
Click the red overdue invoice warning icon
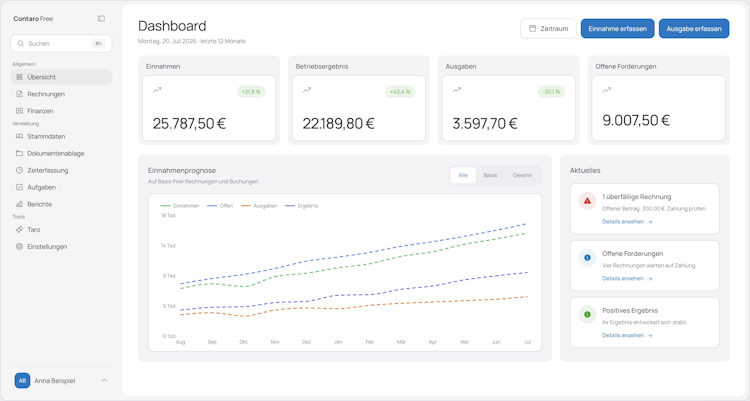pos(587,201)
